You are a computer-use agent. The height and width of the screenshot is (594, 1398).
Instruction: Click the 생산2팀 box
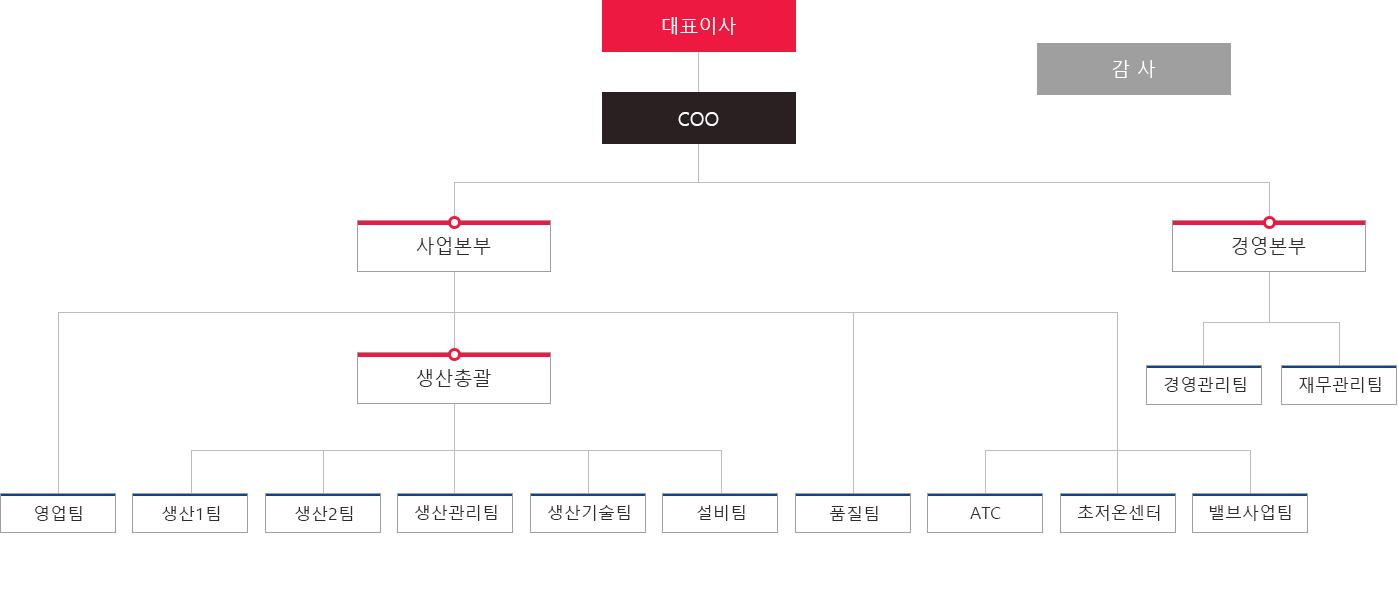[x=323, y=513]
